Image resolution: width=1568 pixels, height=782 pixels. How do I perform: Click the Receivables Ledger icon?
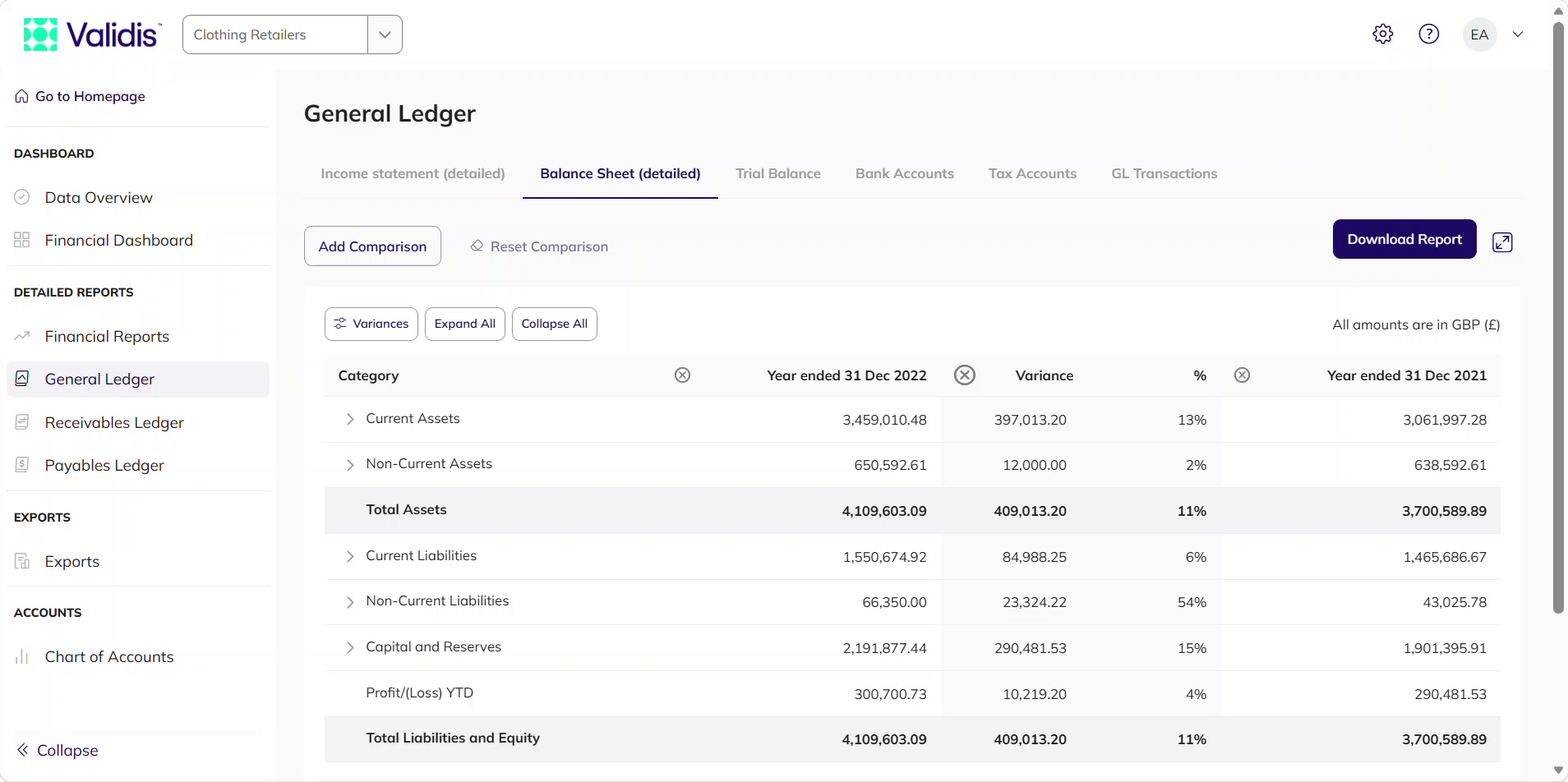(x=22, y=422)
